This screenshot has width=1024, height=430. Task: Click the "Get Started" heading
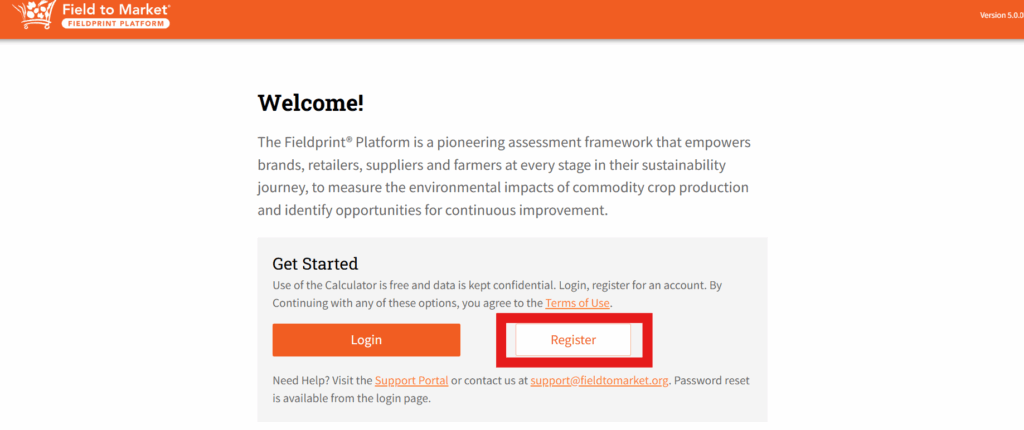(315, 264)
